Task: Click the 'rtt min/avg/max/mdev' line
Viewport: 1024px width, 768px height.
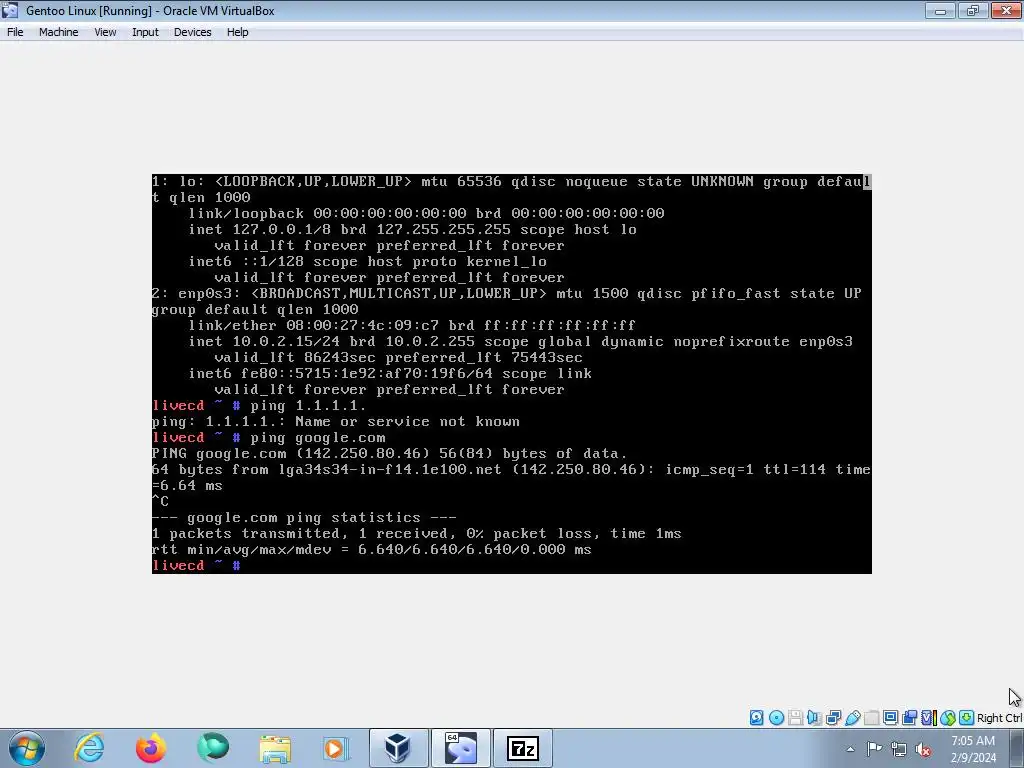Action: click(372, 549)
